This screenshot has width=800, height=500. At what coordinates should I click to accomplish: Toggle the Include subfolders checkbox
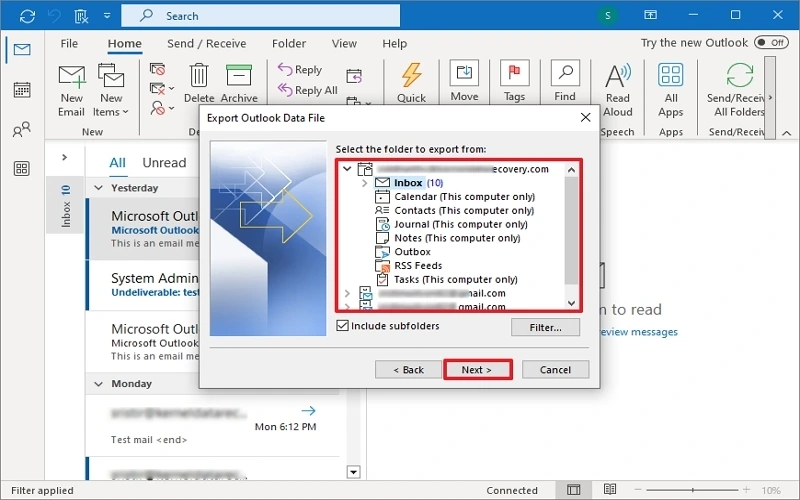(x=342, y=326)
